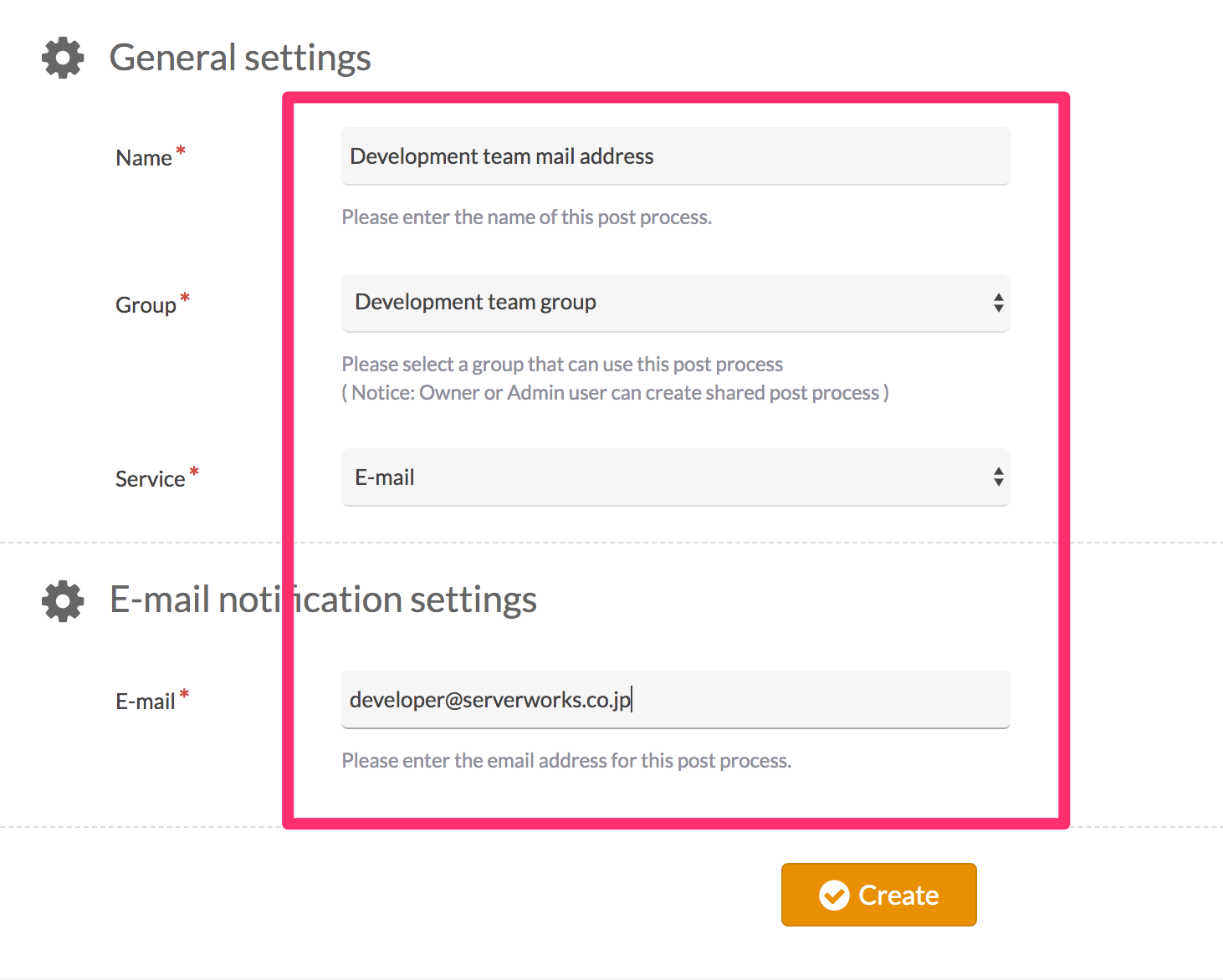This screenshot has width=1223, height=980.
Task: Click the E-mail field with developer@serverworks.co.jp
Action: click(675, 700)
